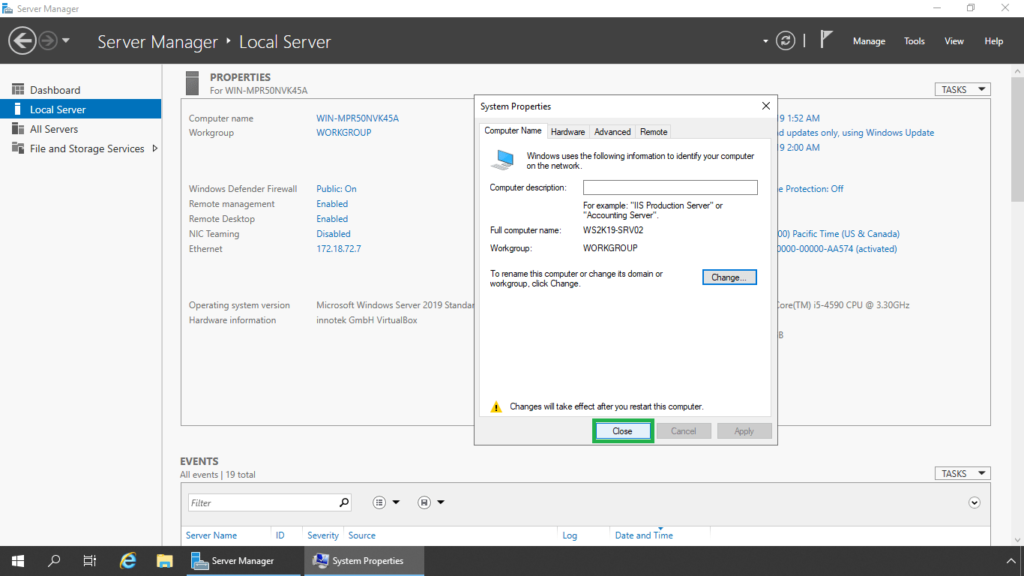Click the Dashboard icon in sidebar
The height and width of the screenshot is (576, 1024).
(18, 89)
